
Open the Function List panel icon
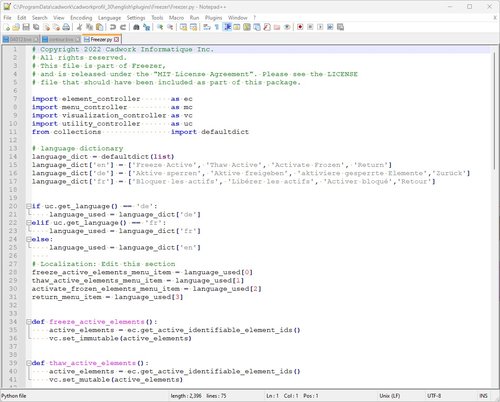coord(267,27)
